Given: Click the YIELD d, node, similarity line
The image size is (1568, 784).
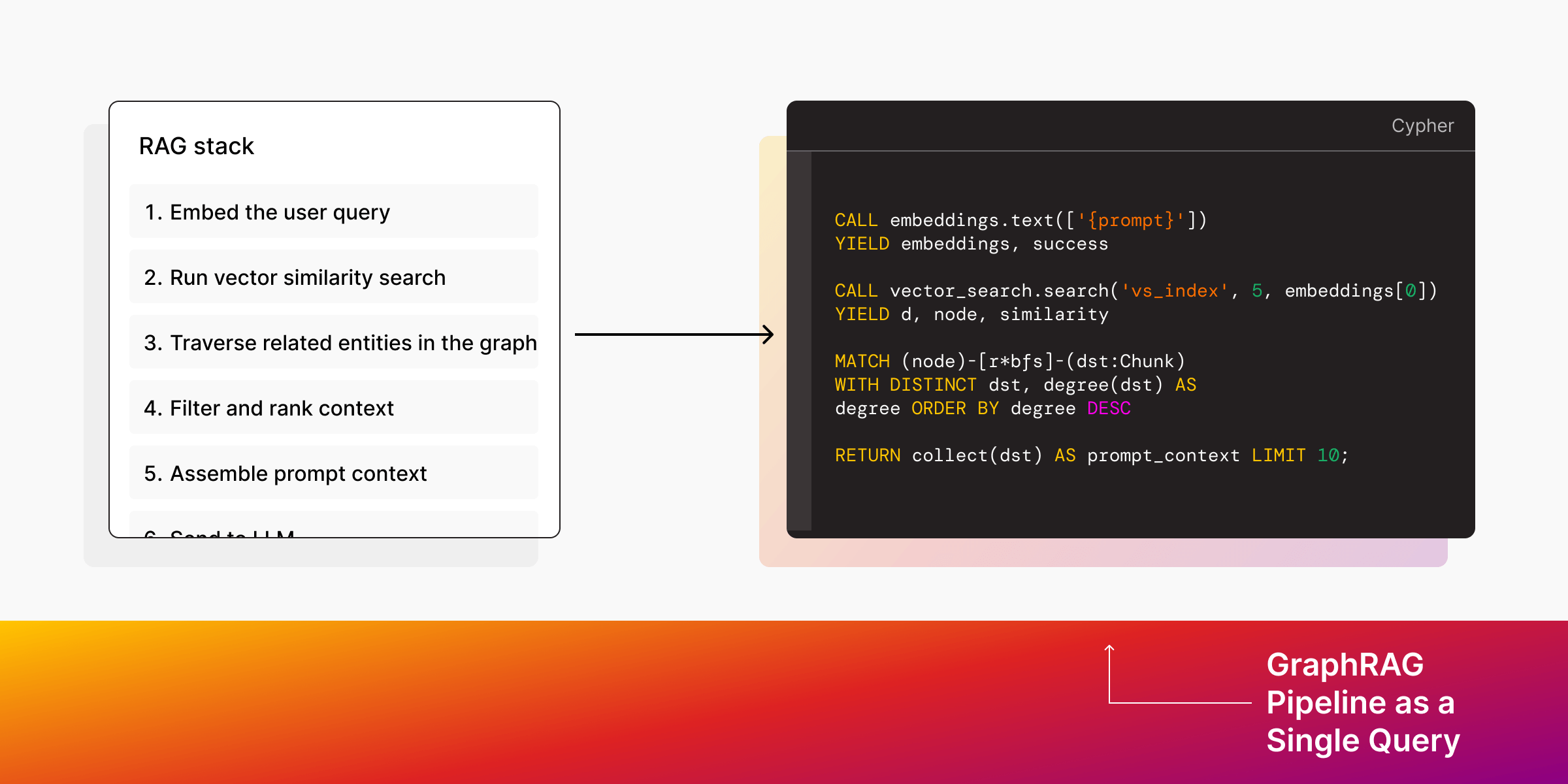Looking at the screenshot, I should point(972,314).
